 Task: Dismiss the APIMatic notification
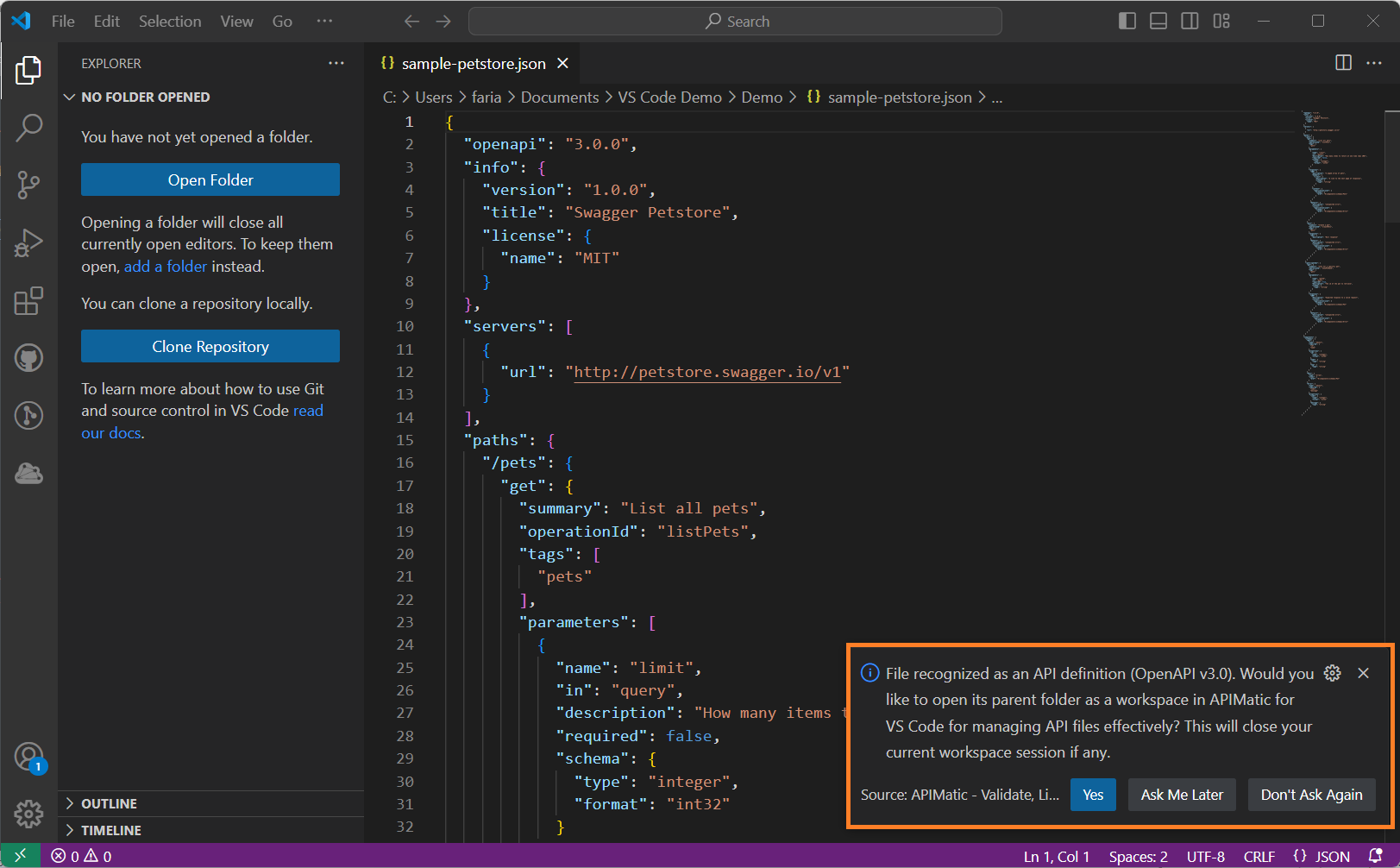[1364, 673]
